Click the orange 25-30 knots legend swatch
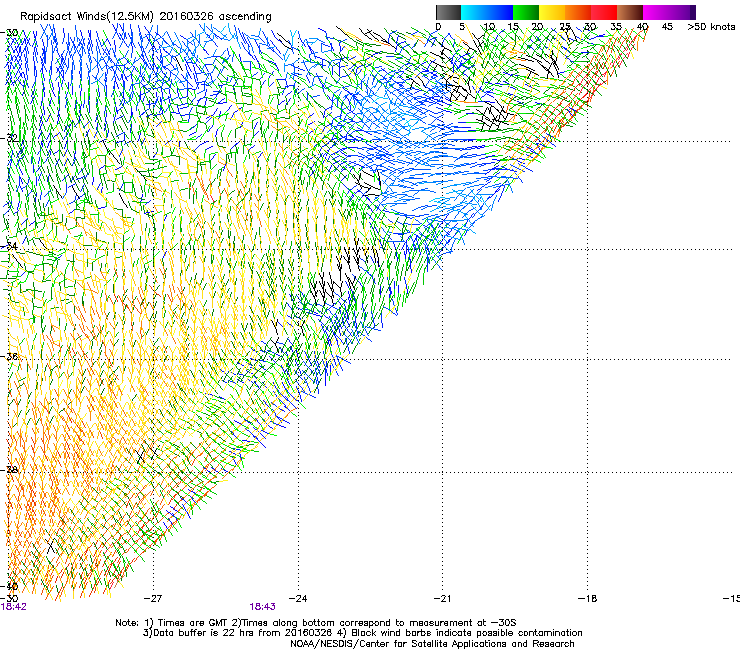 coord(578,12)
